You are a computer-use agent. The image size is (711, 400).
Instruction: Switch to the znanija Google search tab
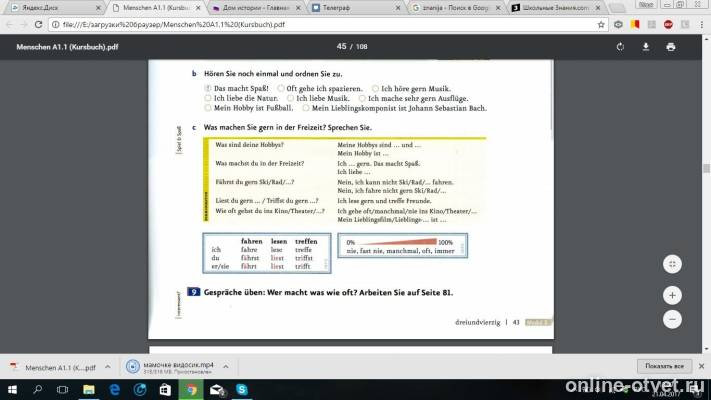tap(456, 8)
